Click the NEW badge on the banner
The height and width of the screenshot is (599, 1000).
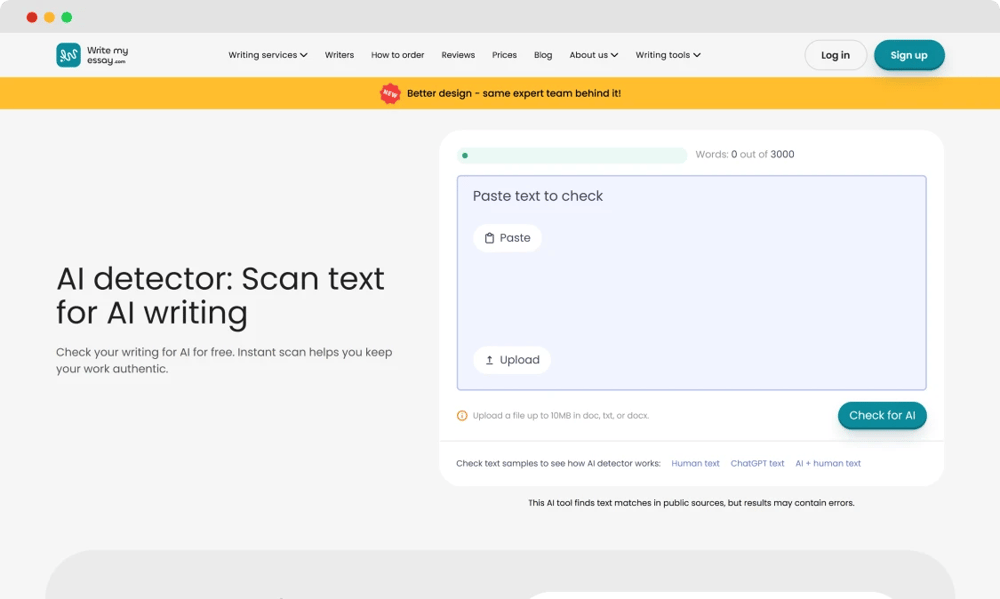coord(389,92)
